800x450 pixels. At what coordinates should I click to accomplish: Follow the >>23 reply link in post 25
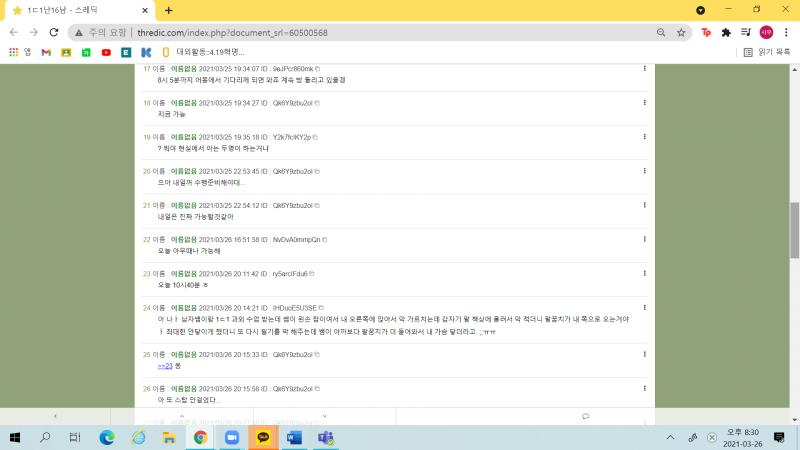[x=165, y=366]
